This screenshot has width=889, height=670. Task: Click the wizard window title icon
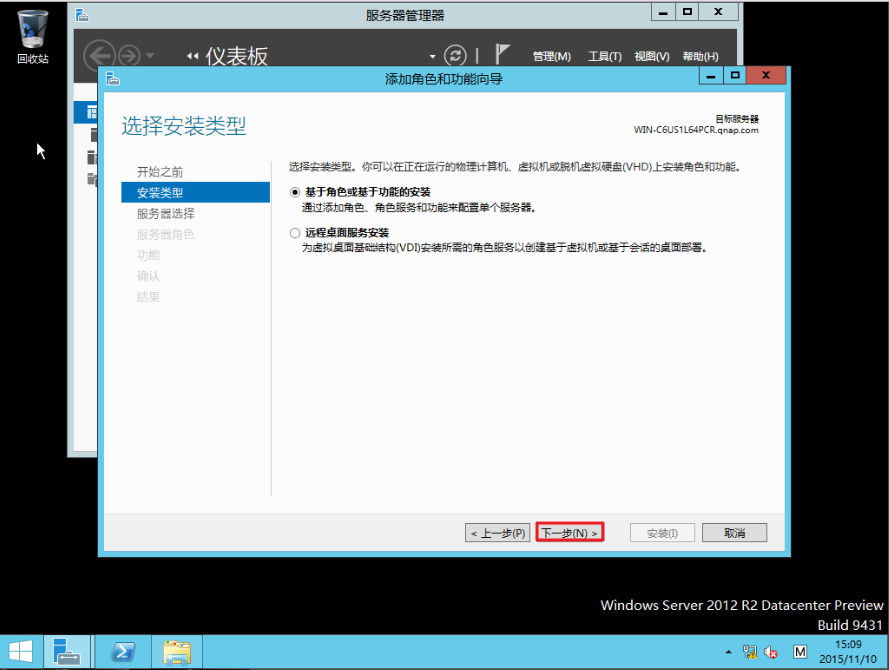coord(113,79)
